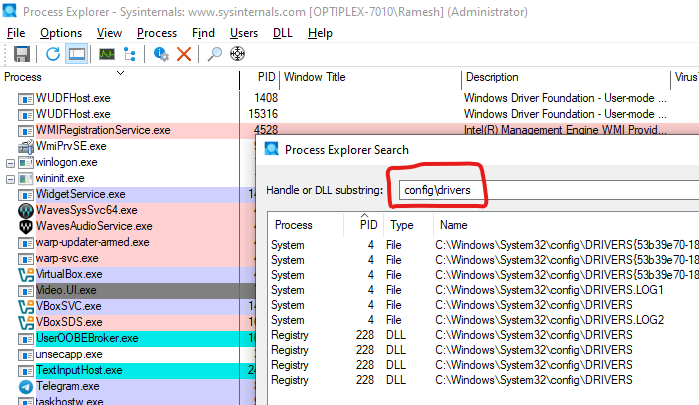Click the WavesAudioService.exe process icon
This screenshot has height=405, width=699.
(26, 227)
